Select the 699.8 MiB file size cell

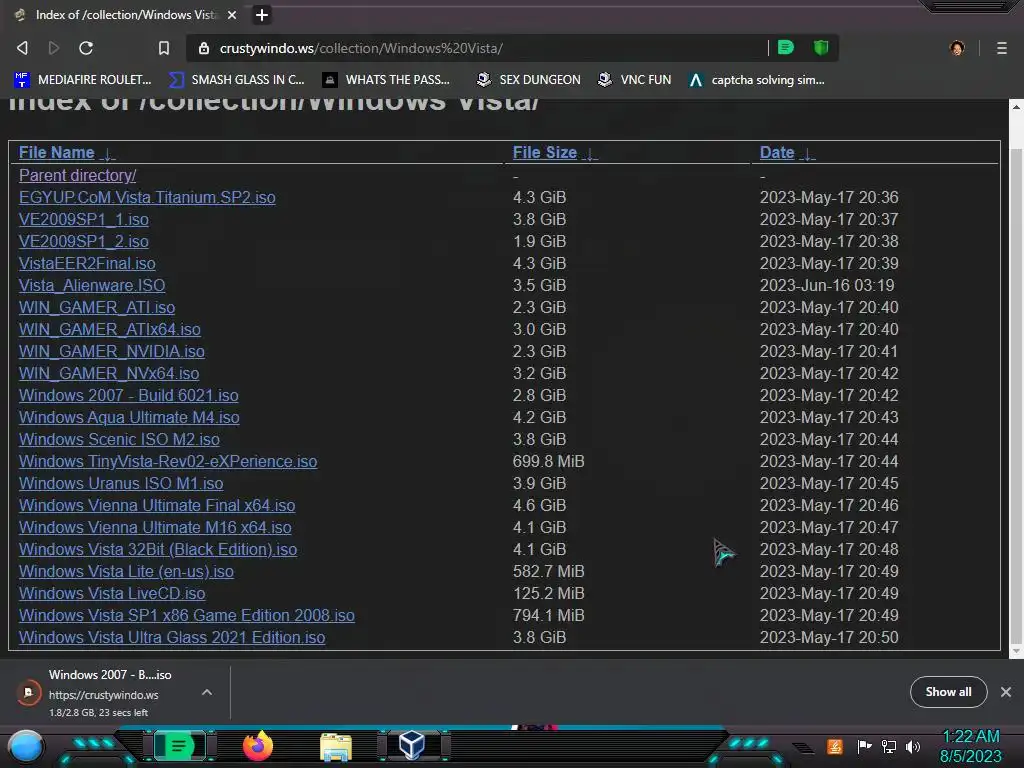(x=549, y=461)
